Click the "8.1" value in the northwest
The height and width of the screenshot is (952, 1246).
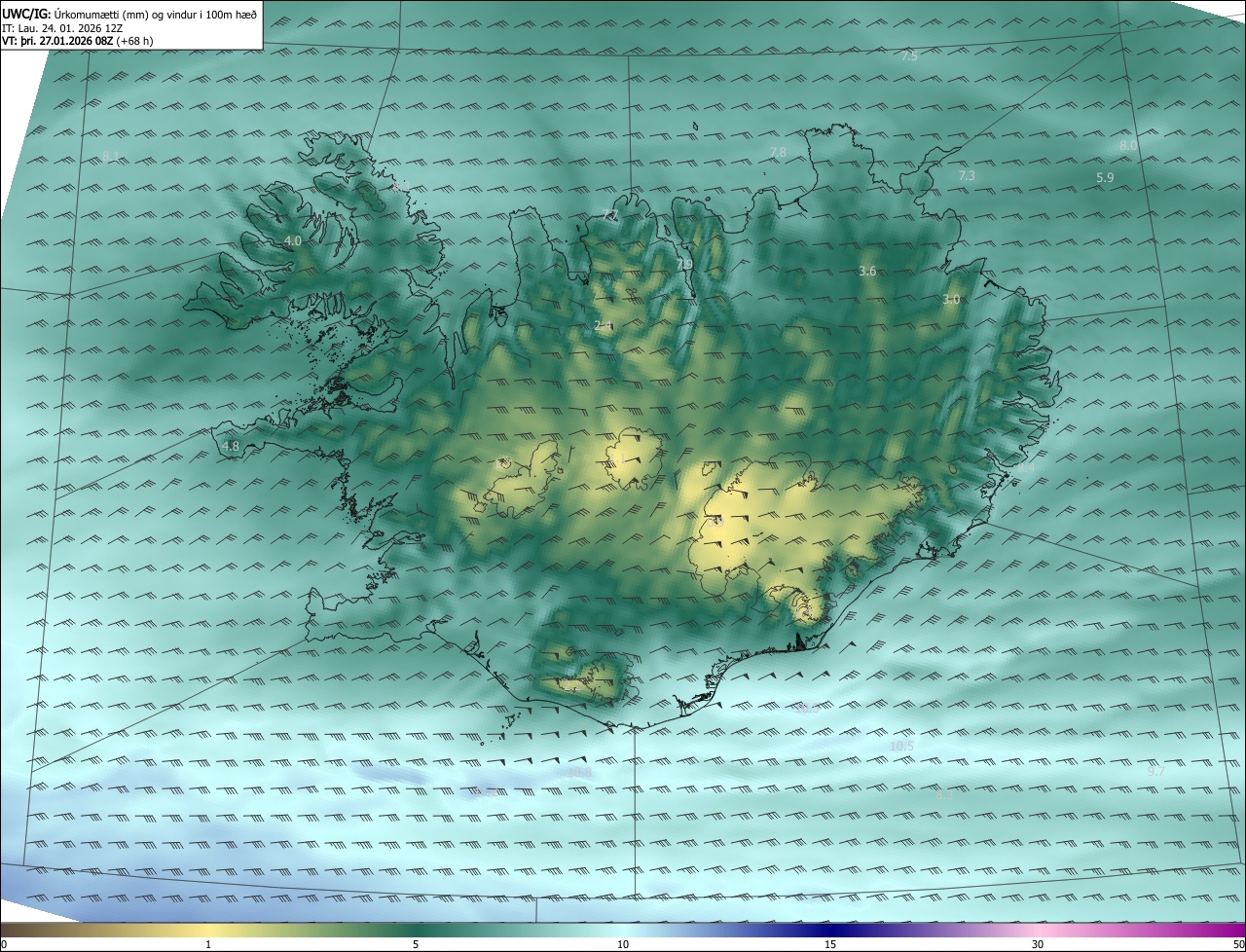point(111,157)
